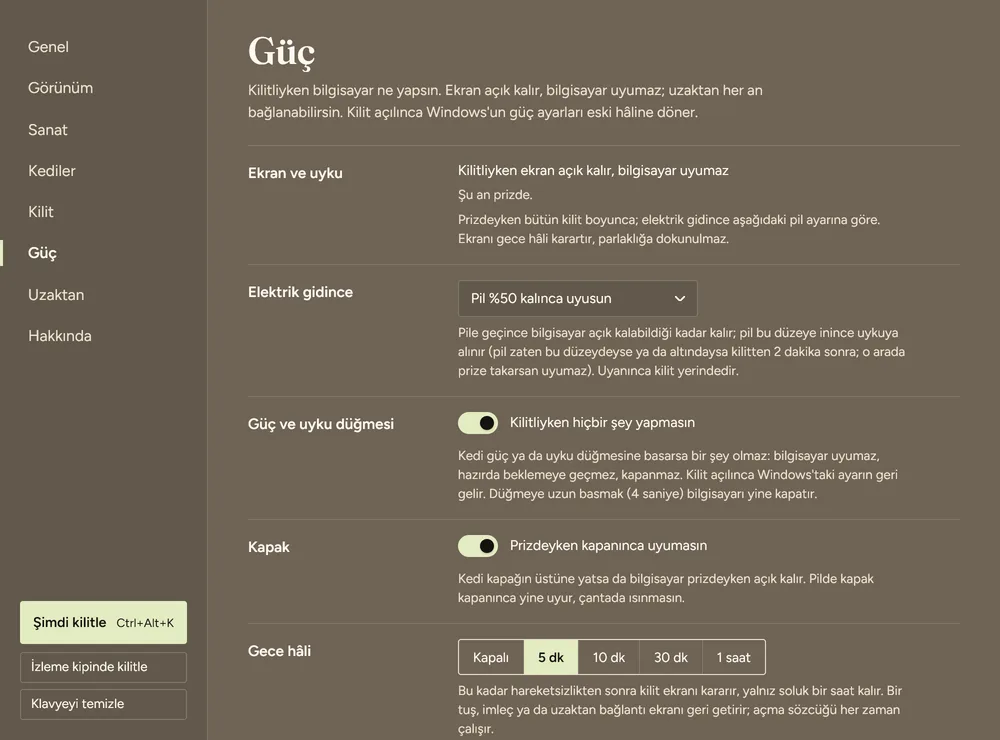
Task: Choose 5 dk for Gece hâli
Action: (551, 657)
